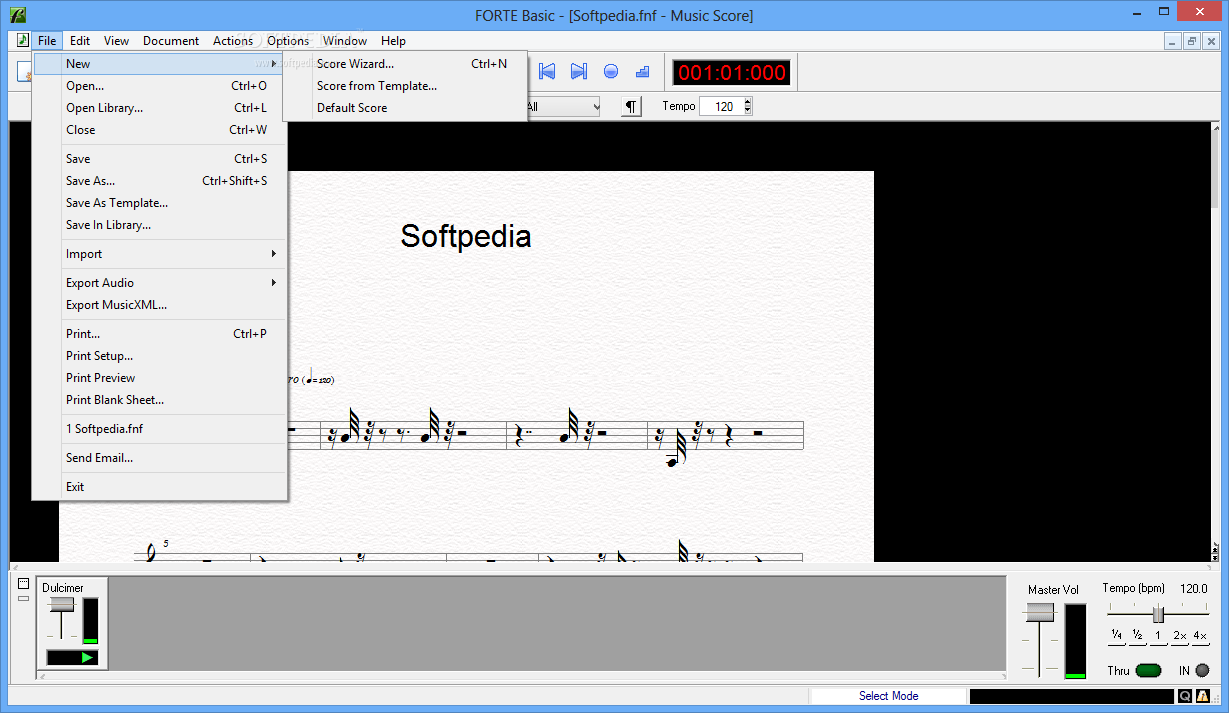Open the View menu
1229x713 pixels.
pos(116,41)
